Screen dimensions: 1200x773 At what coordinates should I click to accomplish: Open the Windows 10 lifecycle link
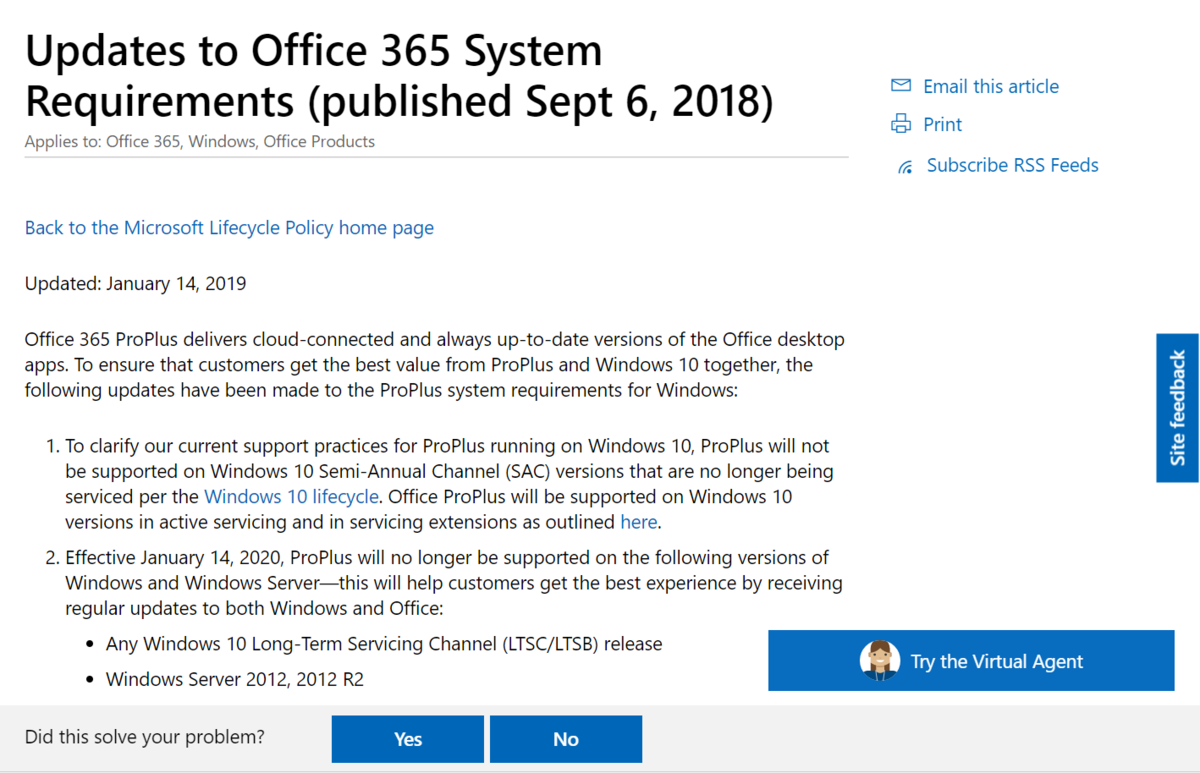[292, 496]
